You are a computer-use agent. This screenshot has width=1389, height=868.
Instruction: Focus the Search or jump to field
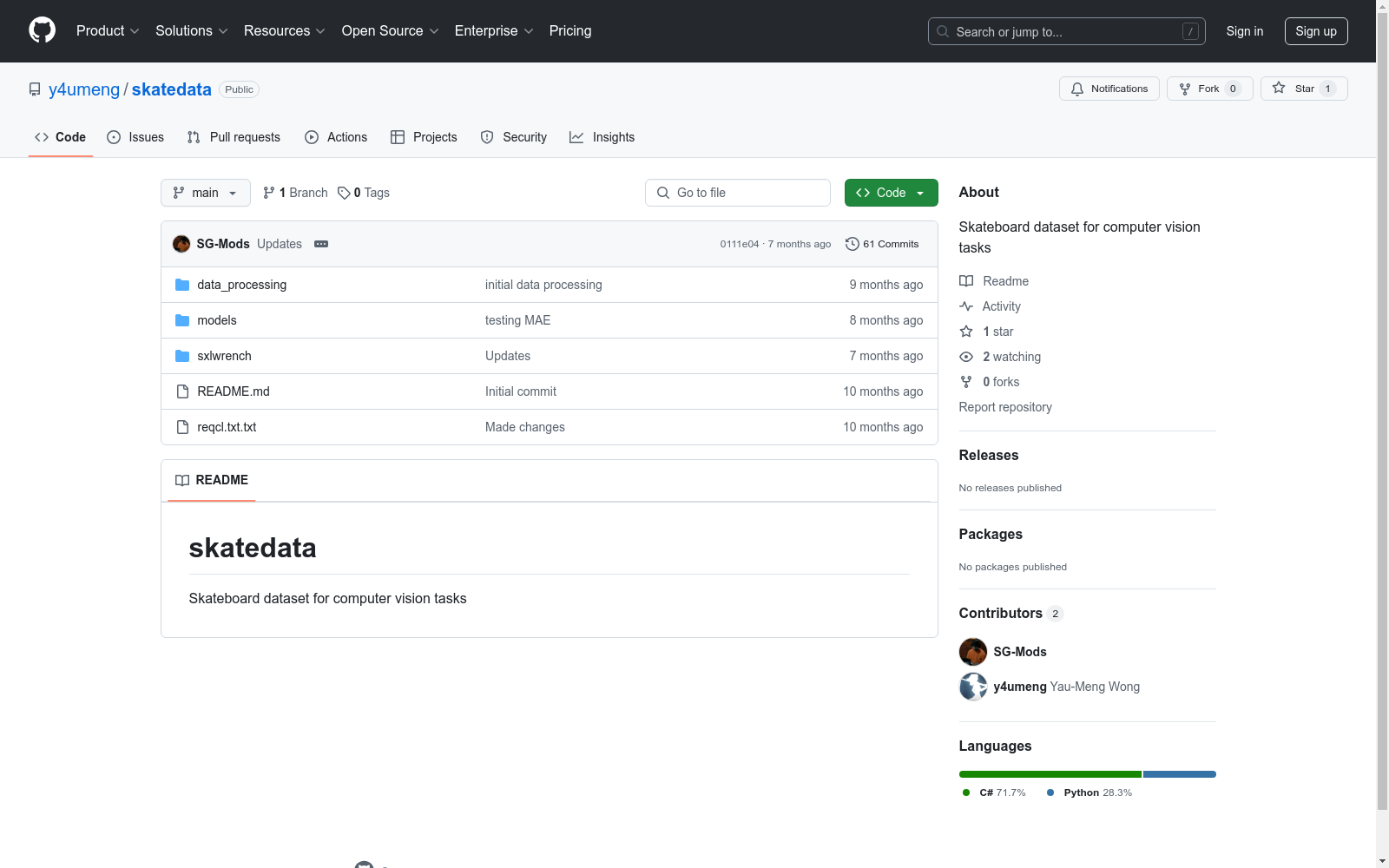[x=1067, y=31]
